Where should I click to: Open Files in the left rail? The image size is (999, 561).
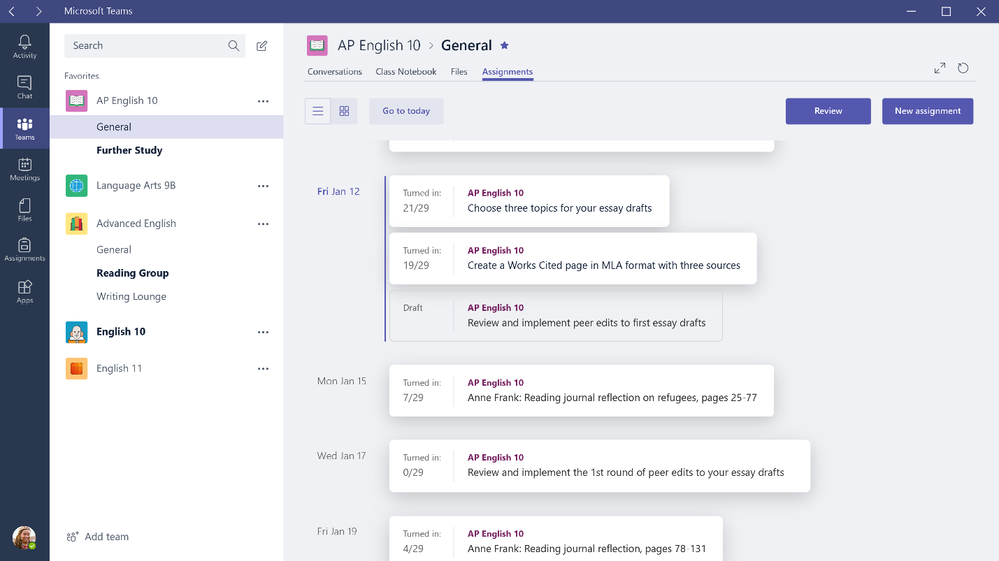pos(24,210)
